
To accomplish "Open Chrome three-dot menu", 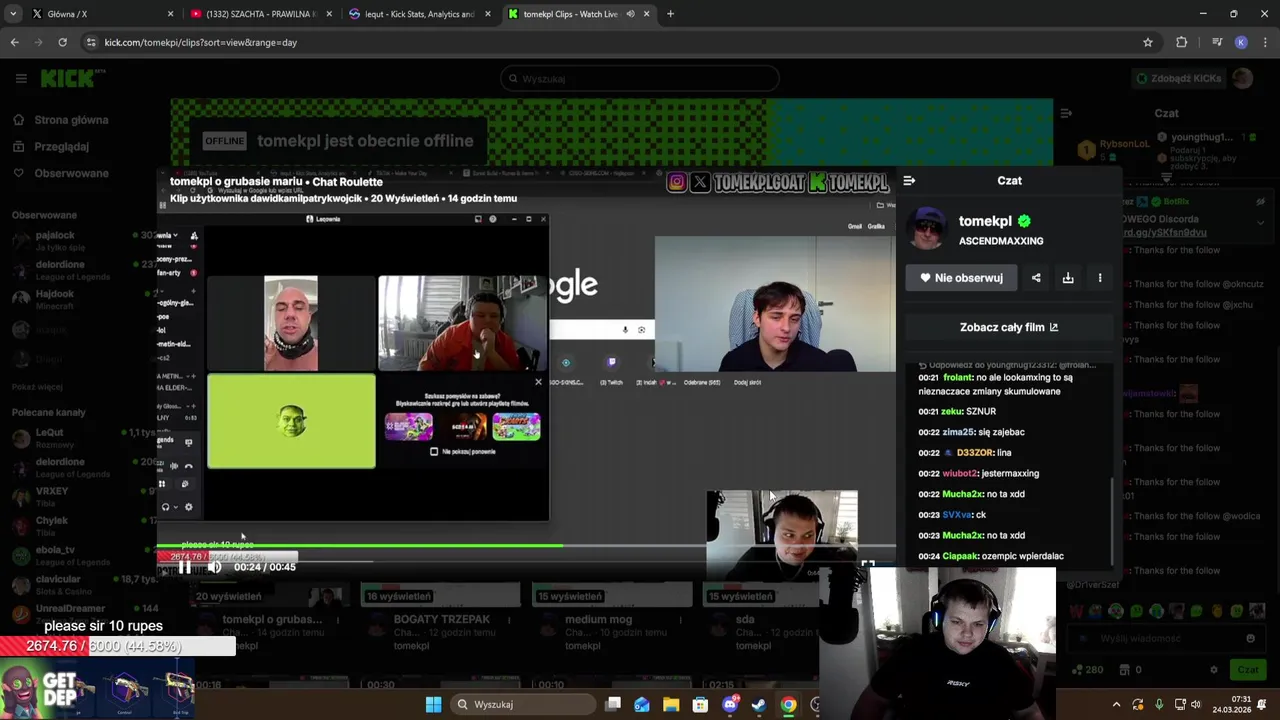I will coord(1265,42).
